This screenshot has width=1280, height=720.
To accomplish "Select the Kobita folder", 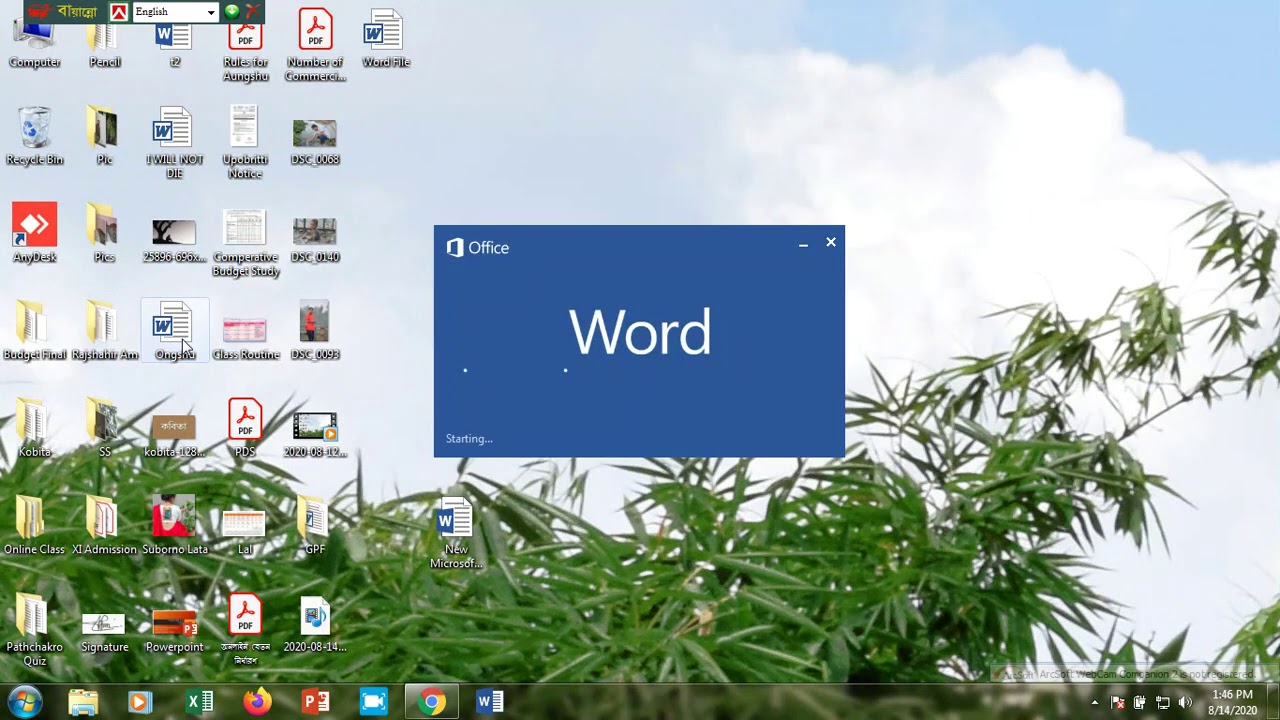I will [x=34, y=427].
